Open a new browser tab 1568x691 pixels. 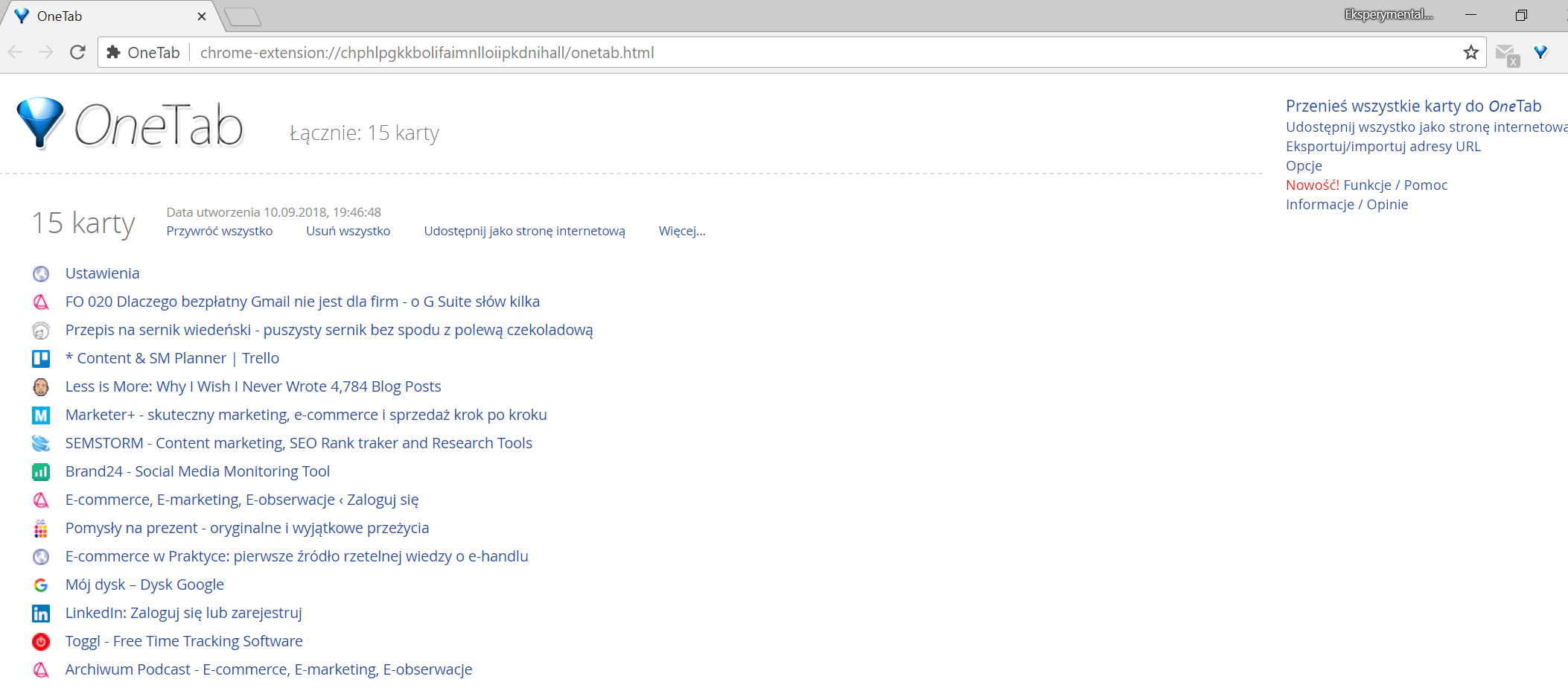243,16
